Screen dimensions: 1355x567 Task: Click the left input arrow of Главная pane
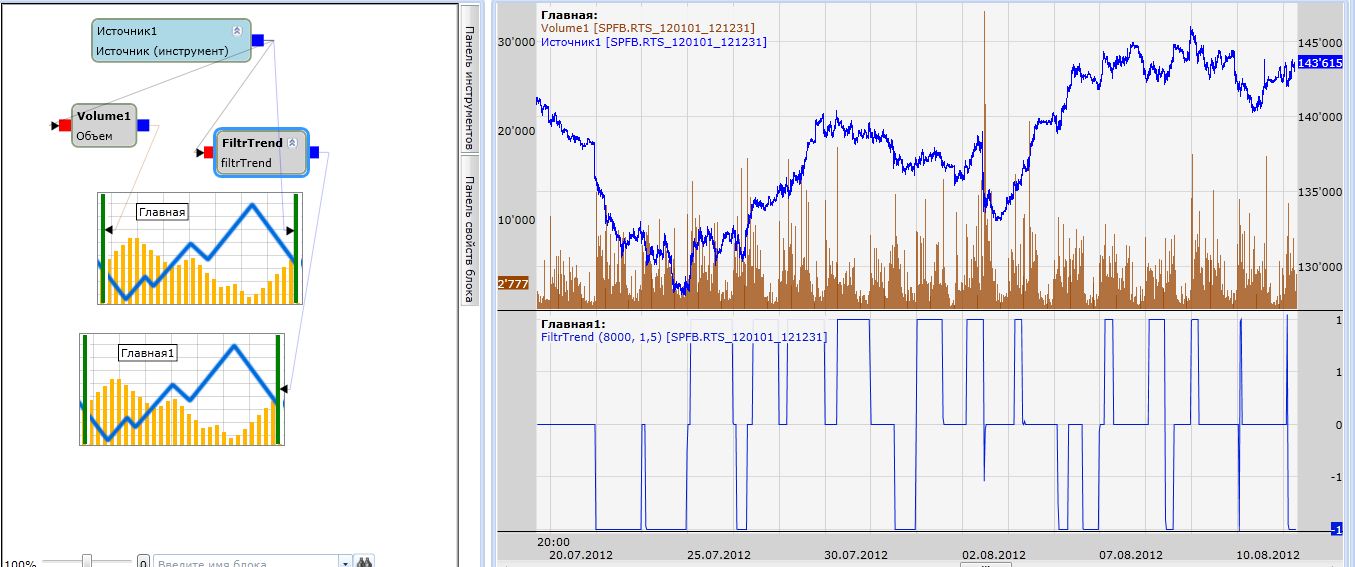(107, 231)
